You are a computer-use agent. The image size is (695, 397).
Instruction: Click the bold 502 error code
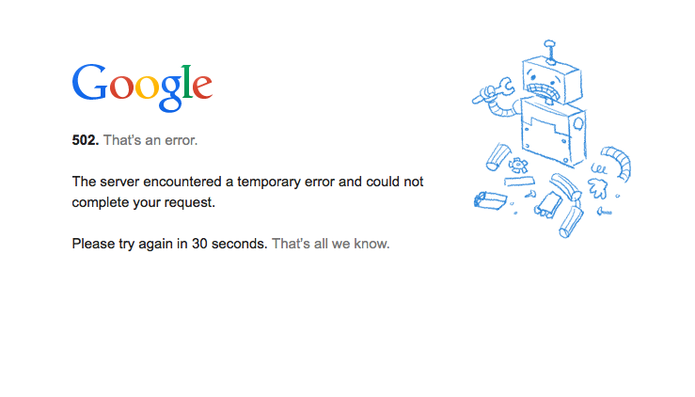point(85,140)
